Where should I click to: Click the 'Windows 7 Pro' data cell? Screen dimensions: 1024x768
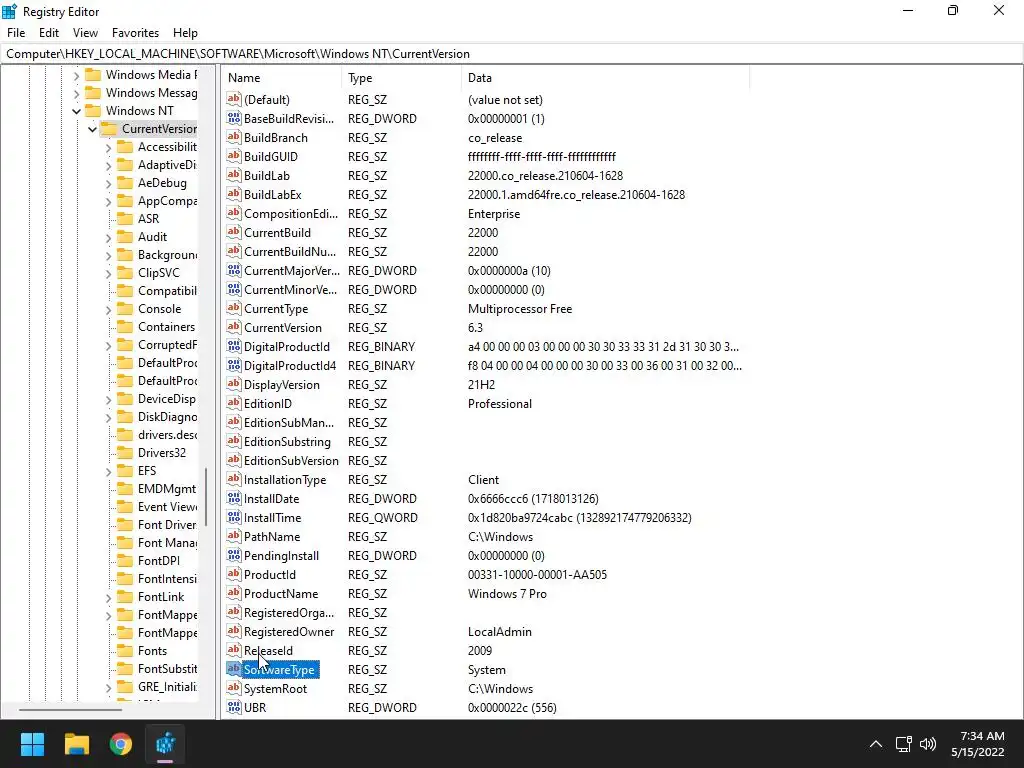tap(507, 594)
